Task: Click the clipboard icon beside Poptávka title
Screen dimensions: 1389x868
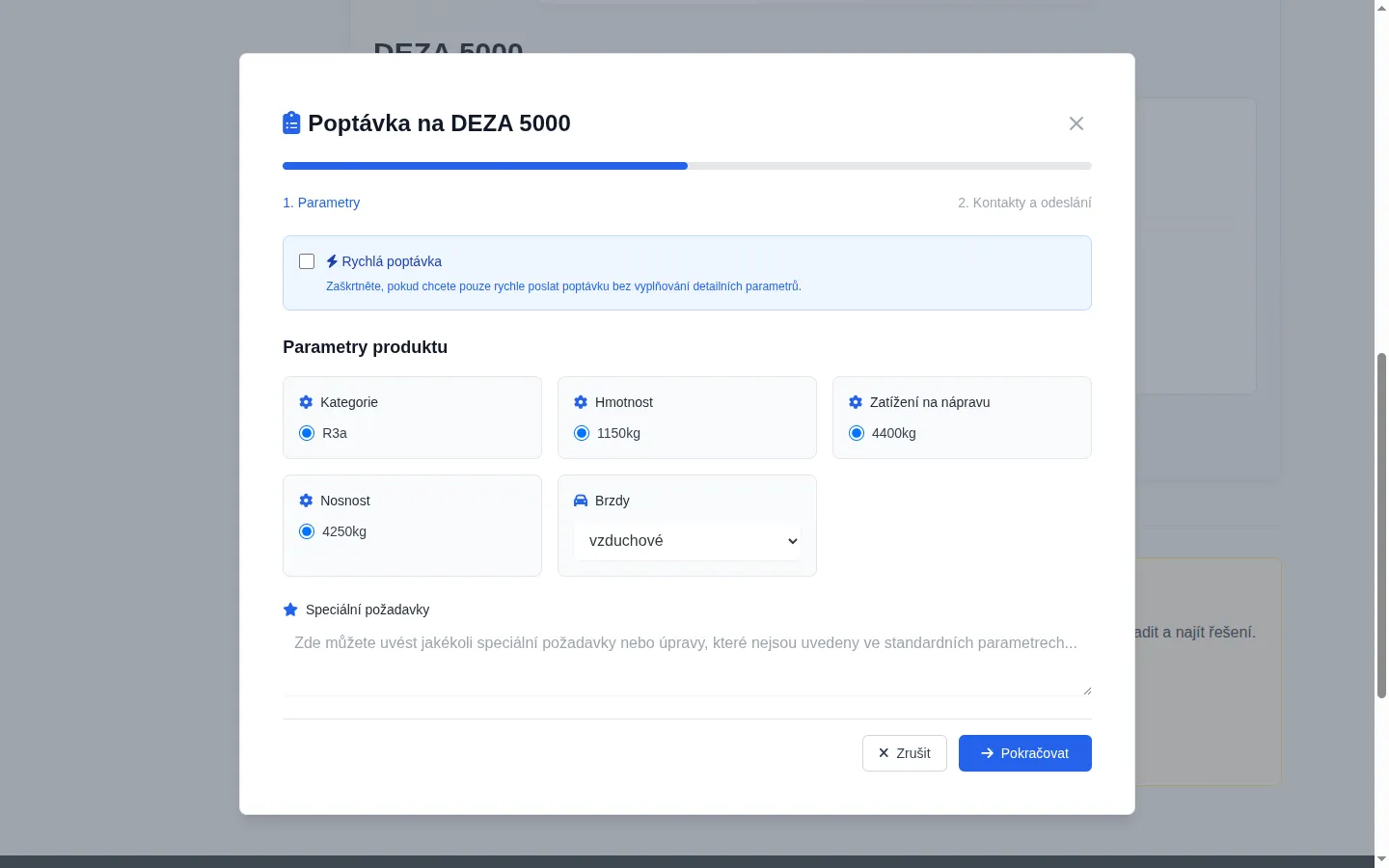Action: (291, 123)
